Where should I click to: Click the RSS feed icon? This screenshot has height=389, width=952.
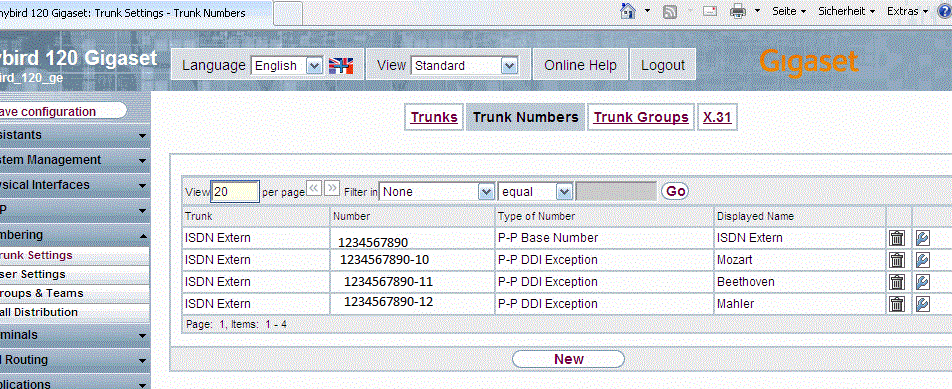point(670,12)
